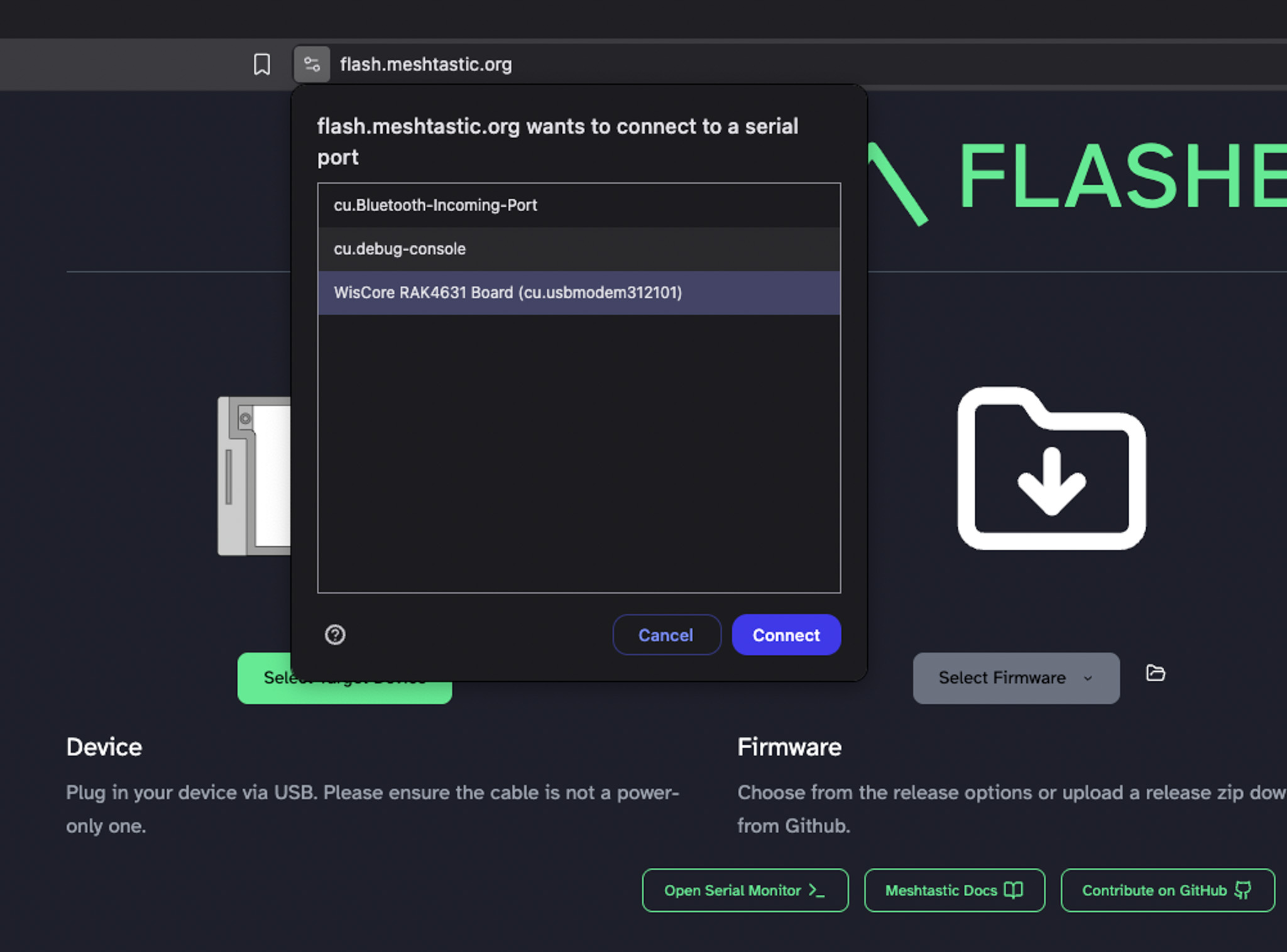The height and width of the screenshot is (952, 1287).
Task: Open the Meshtastic Docs link
Action: [x=954, y=890]
